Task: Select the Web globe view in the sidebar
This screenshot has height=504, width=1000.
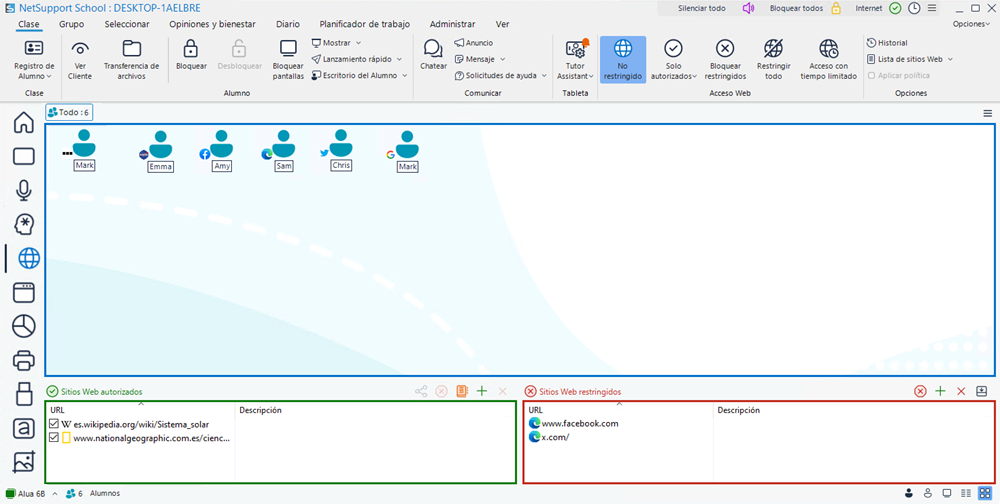Action: tap(29, 258)
